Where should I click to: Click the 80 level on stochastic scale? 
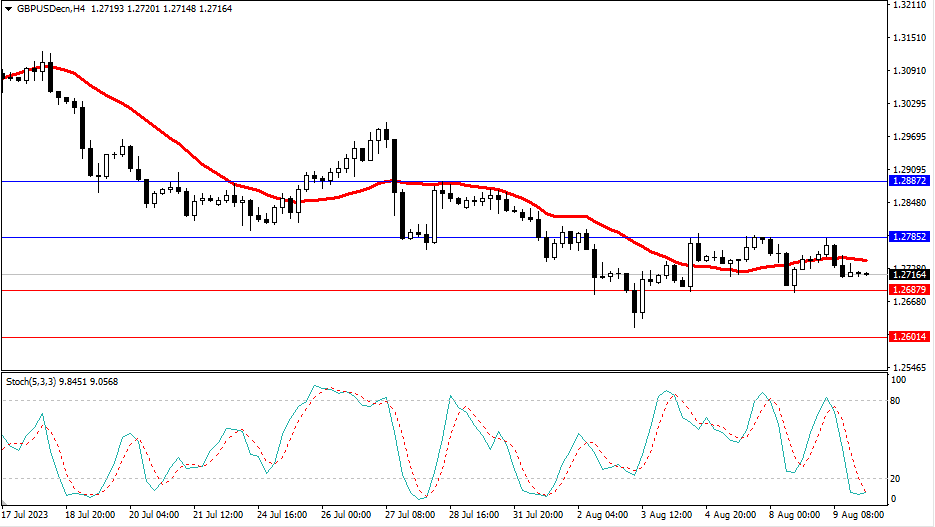[x=897, y=401]
